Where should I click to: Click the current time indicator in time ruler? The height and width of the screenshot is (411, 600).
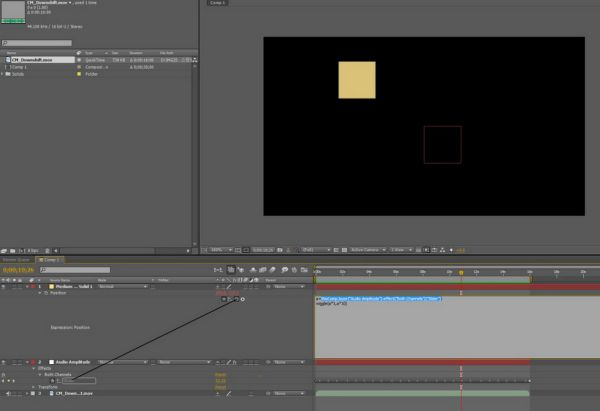461,273
